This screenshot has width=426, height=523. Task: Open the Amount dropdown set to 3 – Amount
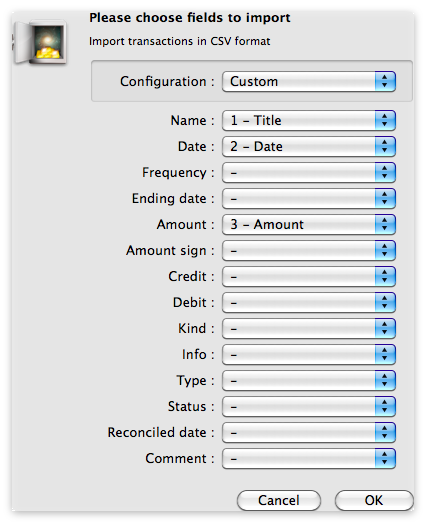[309, 224]
